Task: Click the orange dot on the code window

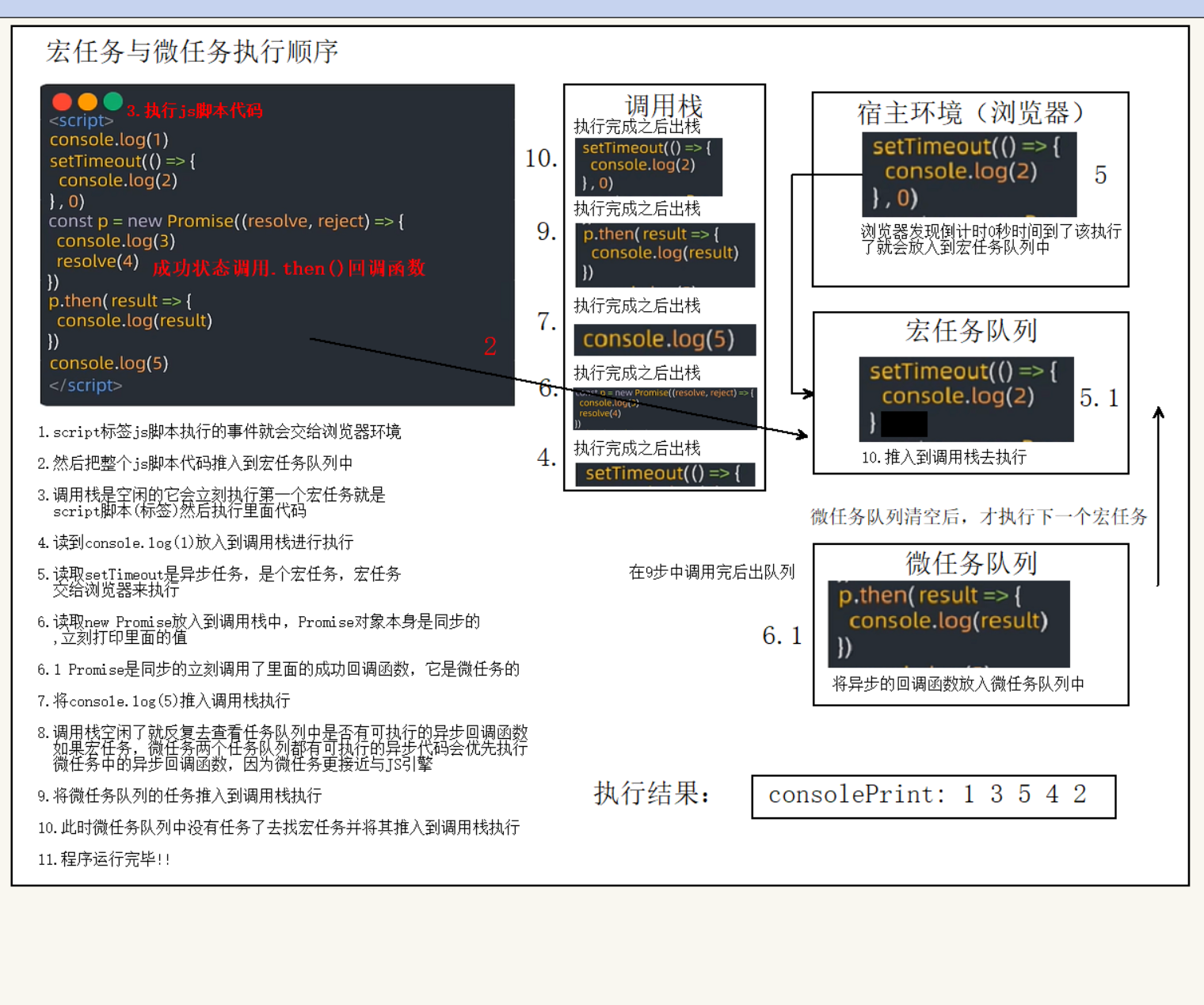Action: 87,101
